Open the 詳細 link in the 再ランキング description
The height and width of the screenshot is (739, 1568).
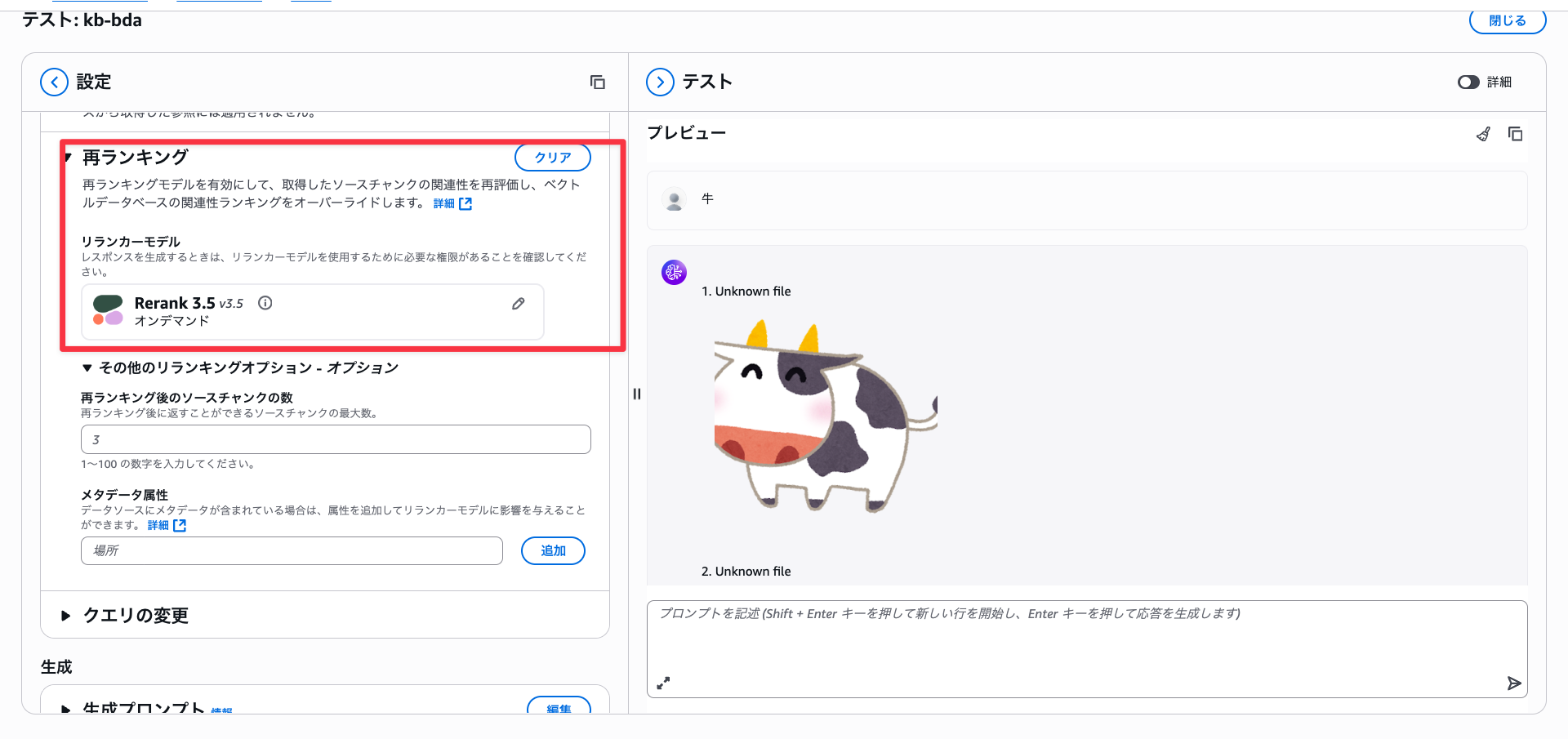tap(452, 203)
